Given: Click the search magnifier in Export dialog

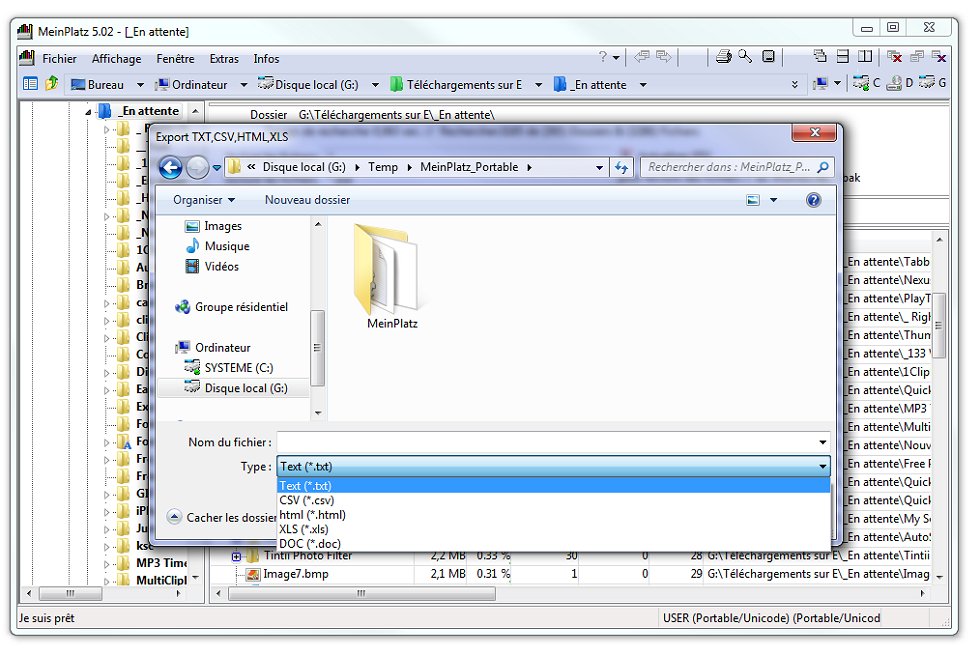Looking at the screenshot, I should 823,167.
